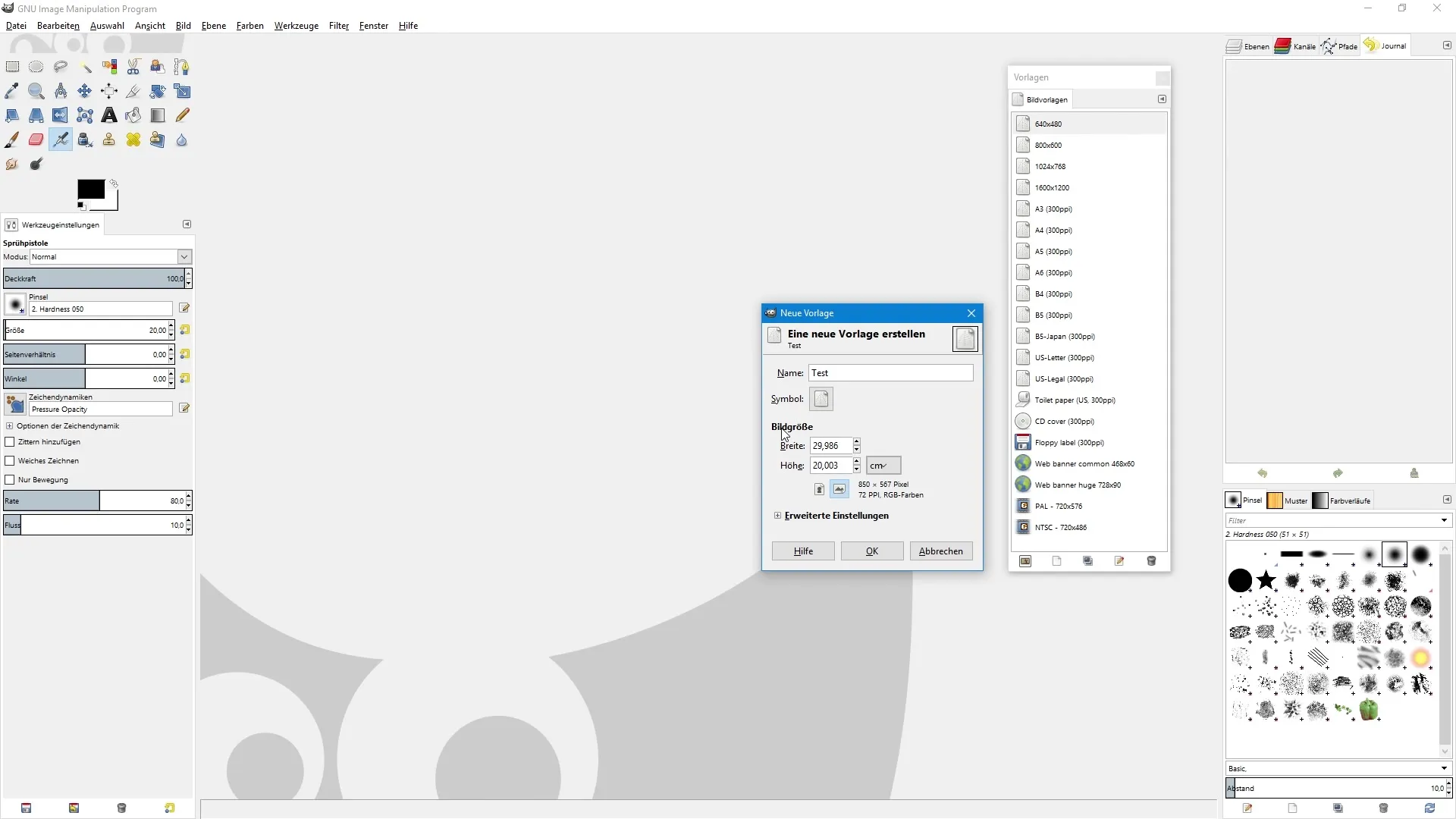The width and height of the screenshot is (1456, 819).
Task: Select the Zoom magnifier tool
Action: tap(36, 91)
